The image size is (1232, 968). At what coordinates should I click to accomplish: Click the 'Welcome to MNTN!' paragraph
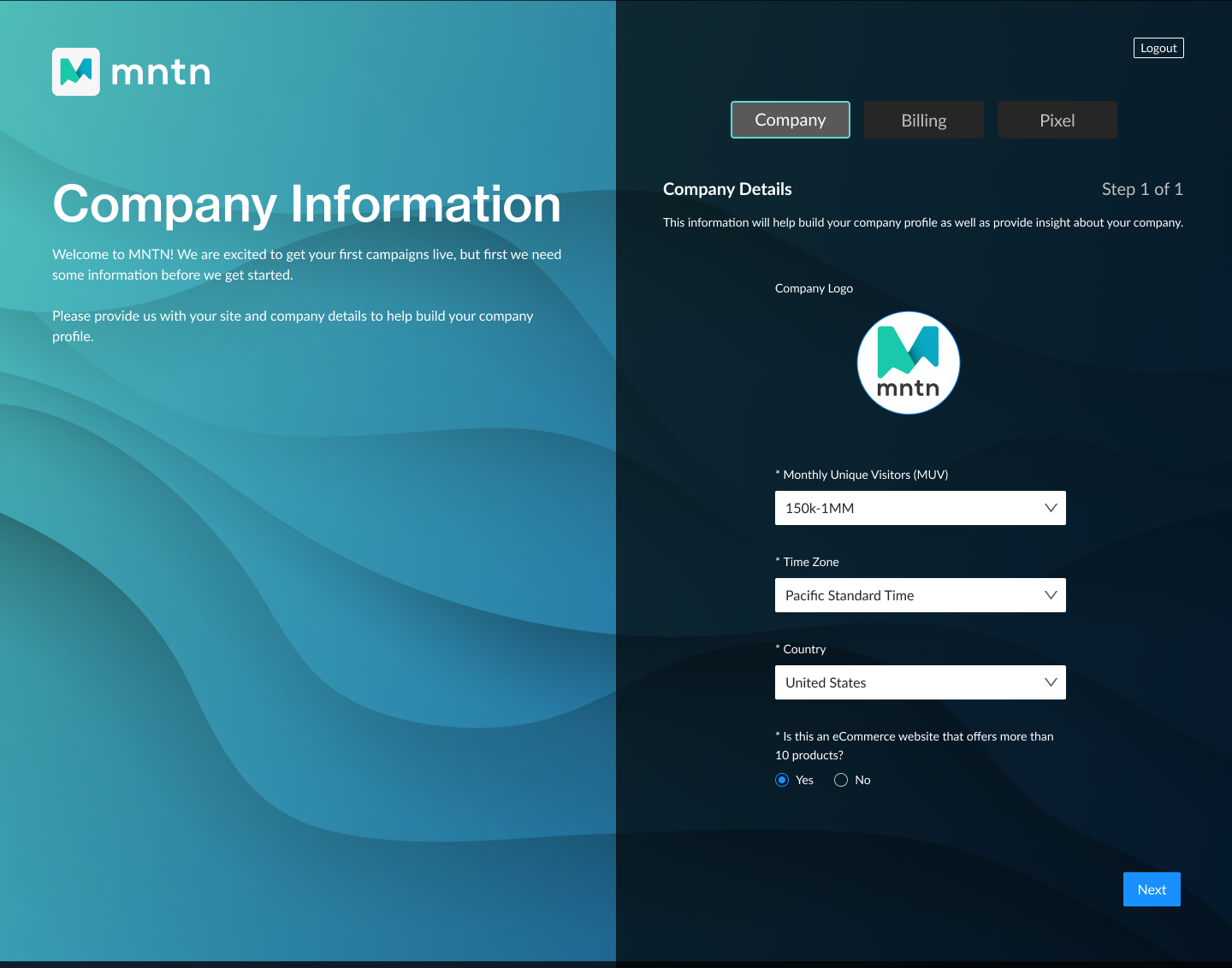coord(307,264)
